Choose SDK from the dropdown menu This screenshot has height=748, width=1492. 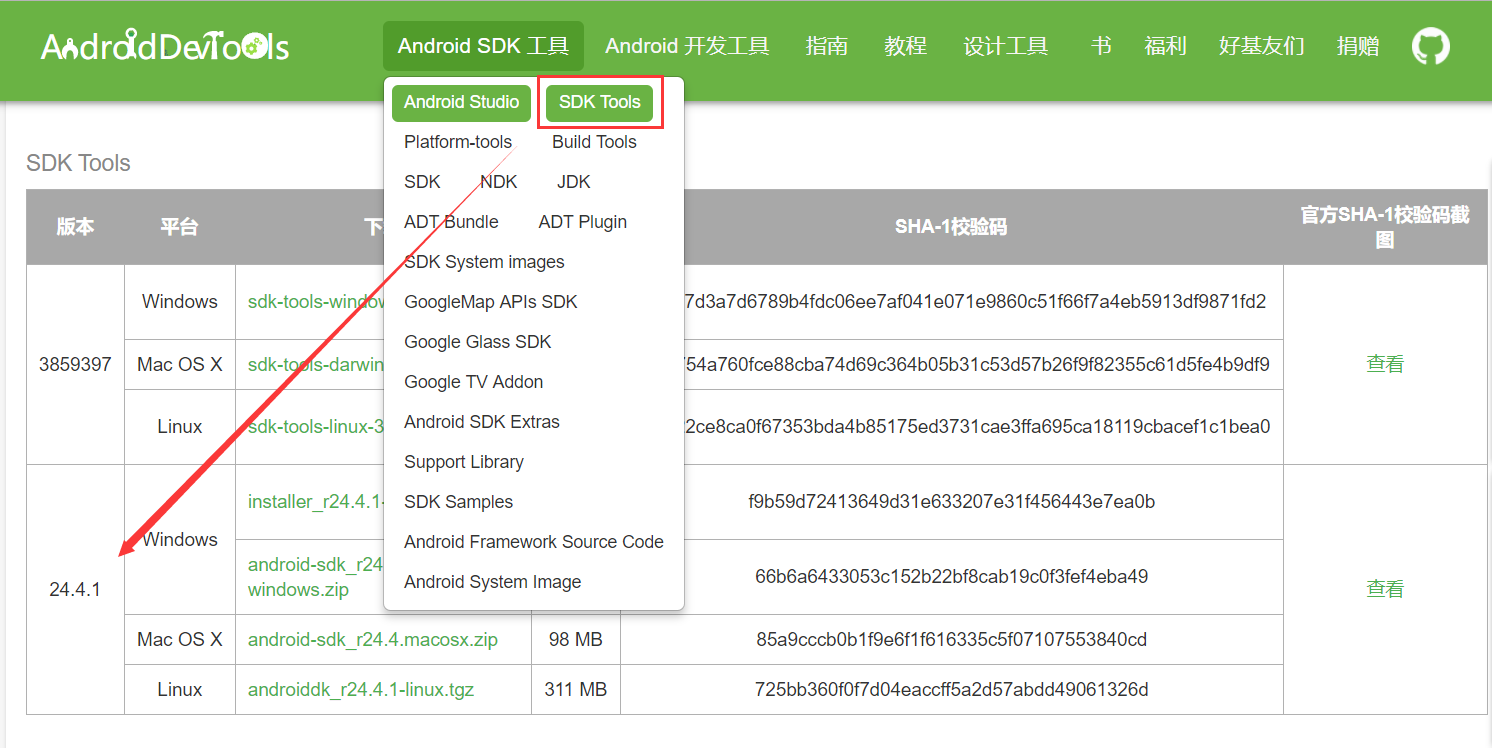click(422, 182)
